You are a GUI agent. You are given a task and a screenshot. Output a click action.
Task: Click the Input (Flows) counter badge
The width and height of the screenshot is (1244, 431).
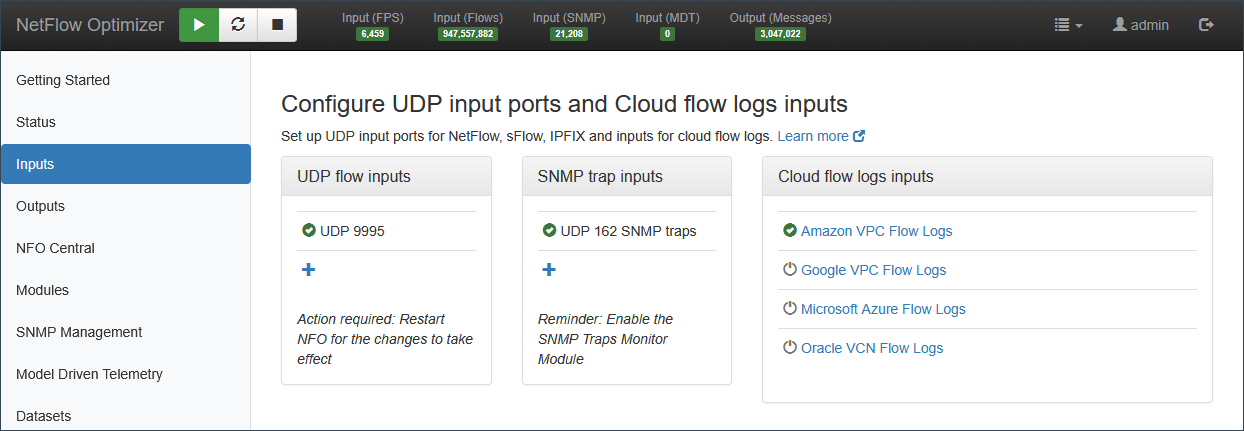coord(468,34)
